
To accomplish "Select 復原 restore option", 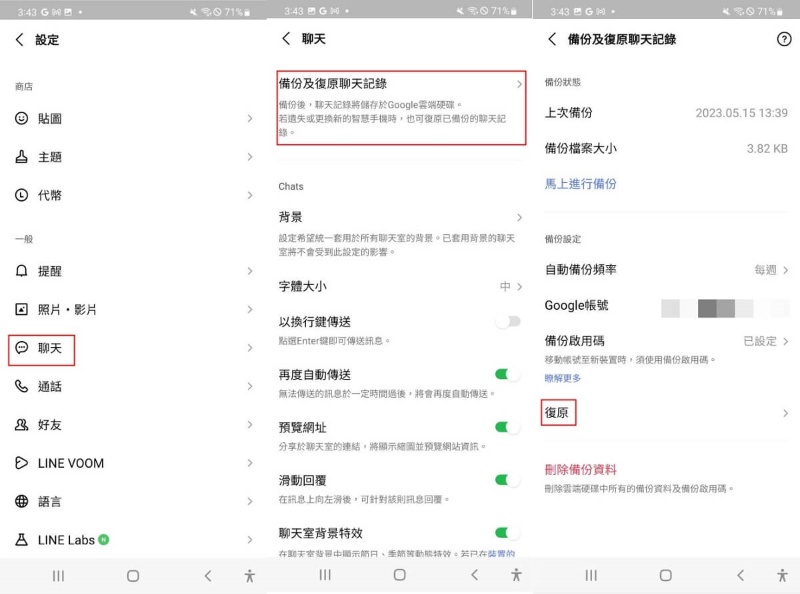I will pos(559,412).
